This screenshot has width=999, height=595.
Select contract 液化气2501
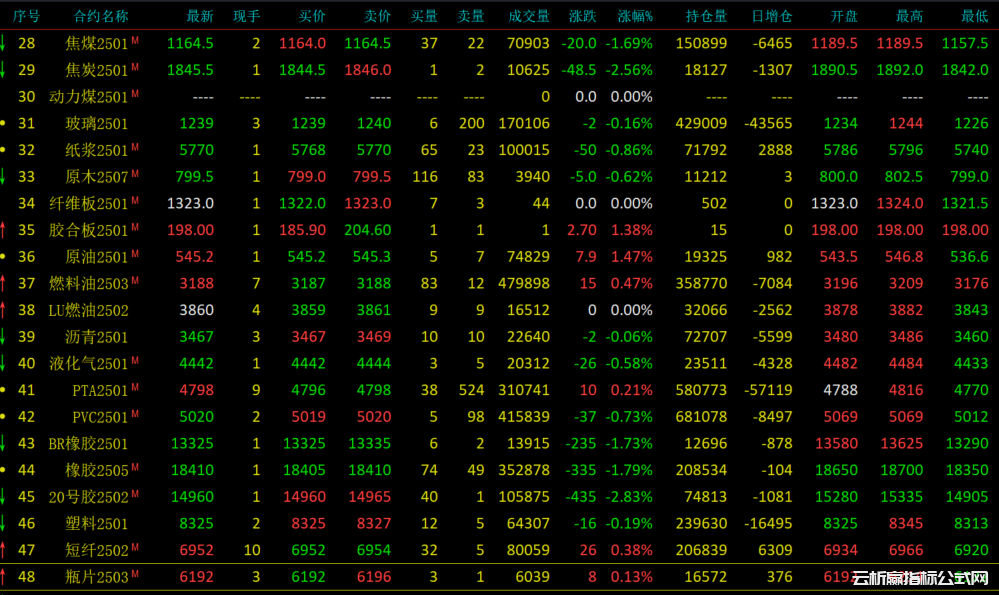(89, 364)
